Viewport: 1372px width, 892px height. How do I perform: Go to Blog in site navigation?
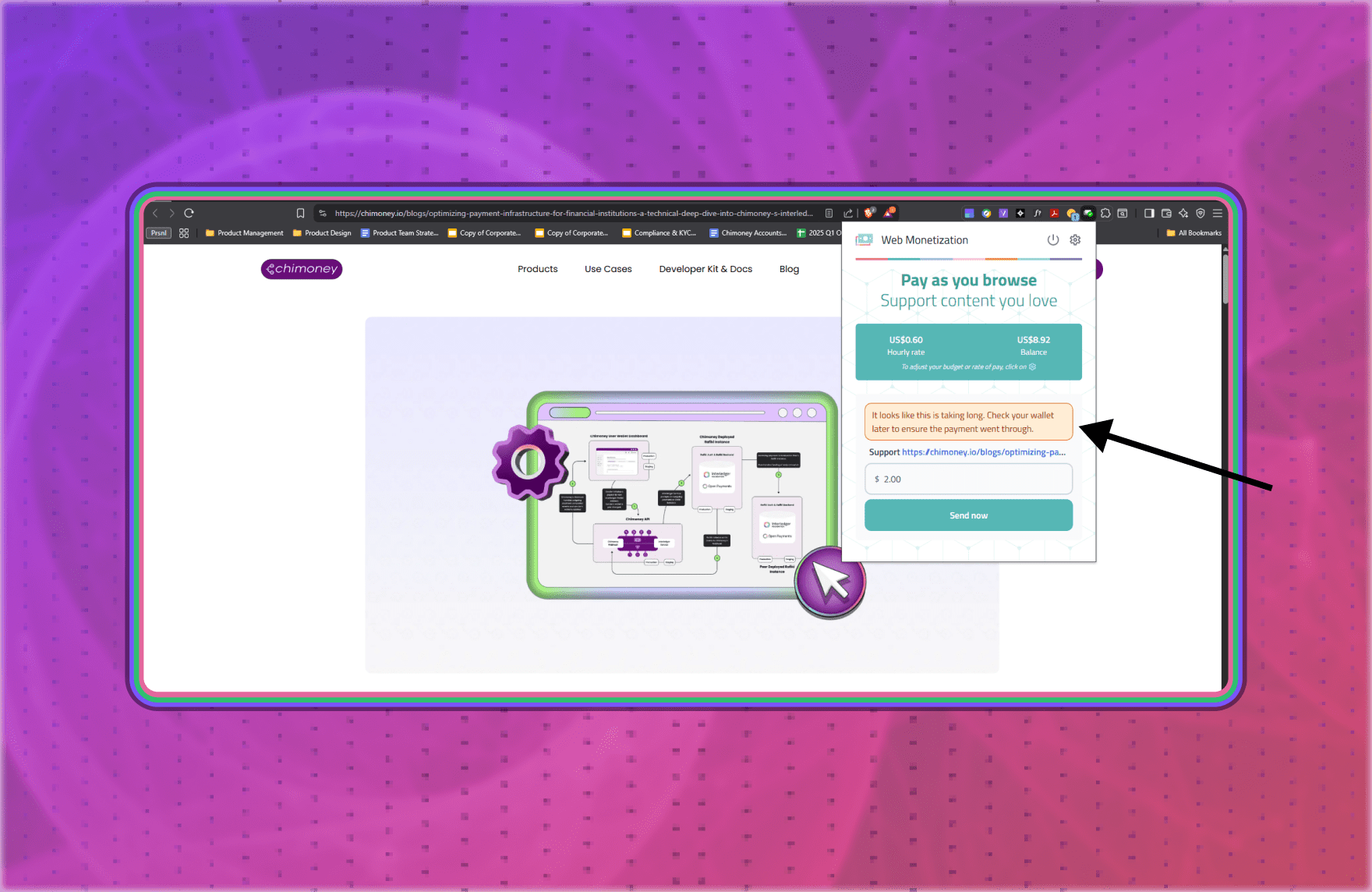click(789, 269)
